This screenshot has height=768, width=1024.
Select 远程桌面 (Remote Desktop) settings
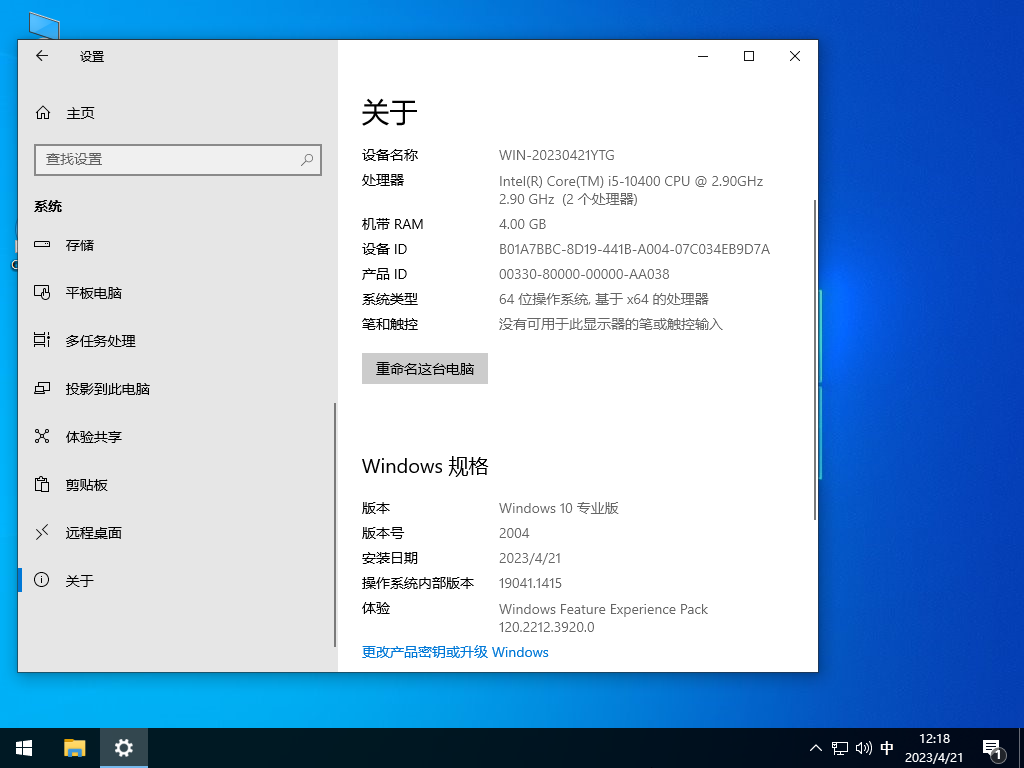click(95, 532)
